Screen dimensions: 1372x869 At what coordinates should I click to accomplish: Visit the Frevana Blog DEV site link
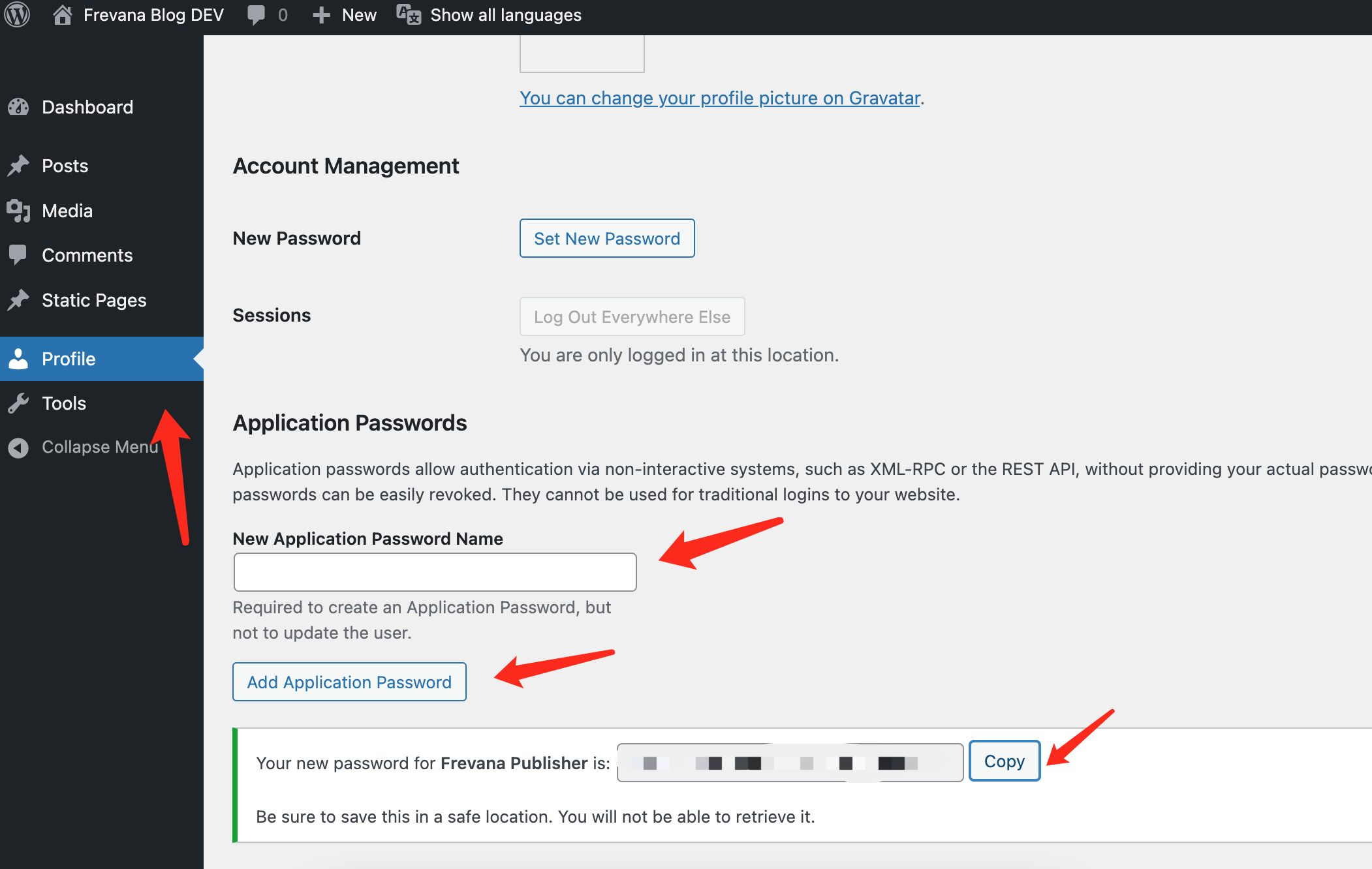[x=138, y=15]
